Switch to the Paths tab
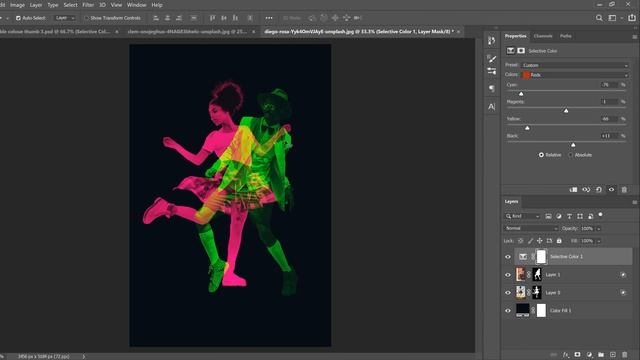Screen dimensions: 640x360 pos(566,36)
